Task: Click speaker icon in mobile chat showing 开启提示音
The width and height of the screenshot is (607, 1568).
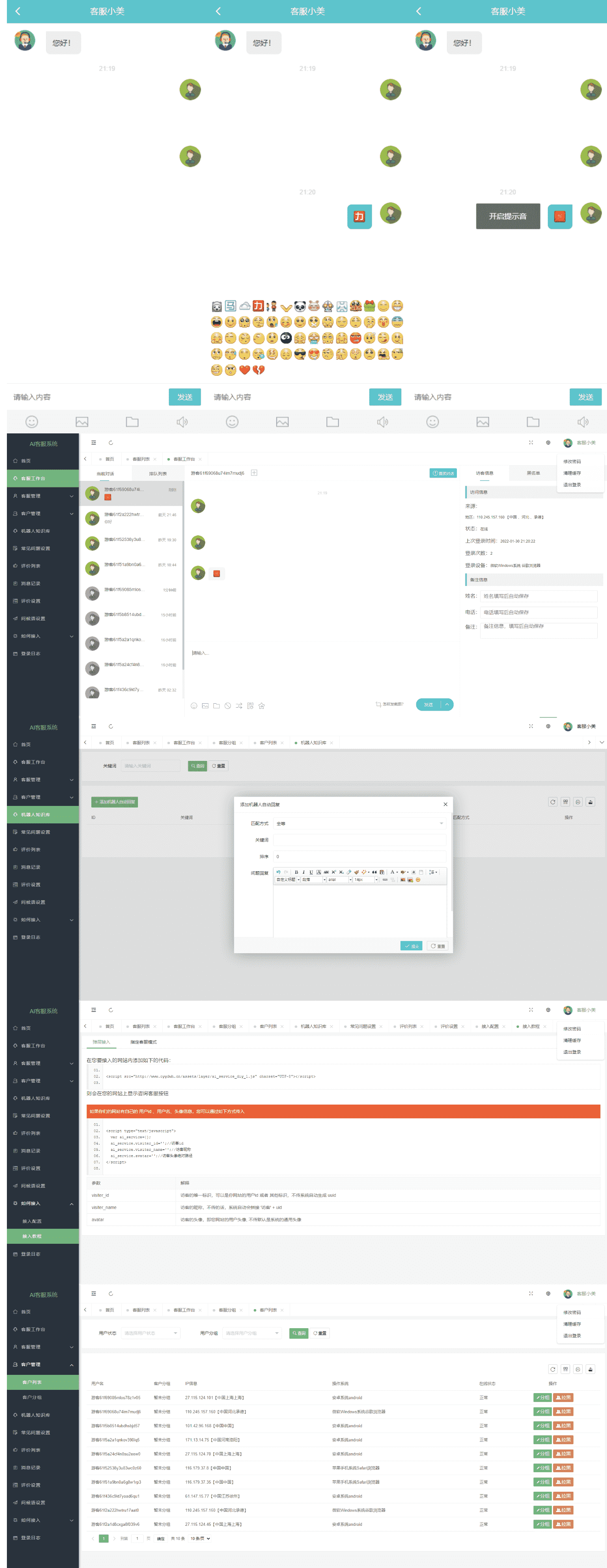Action: pyautogui.click(x=583, y=422)
